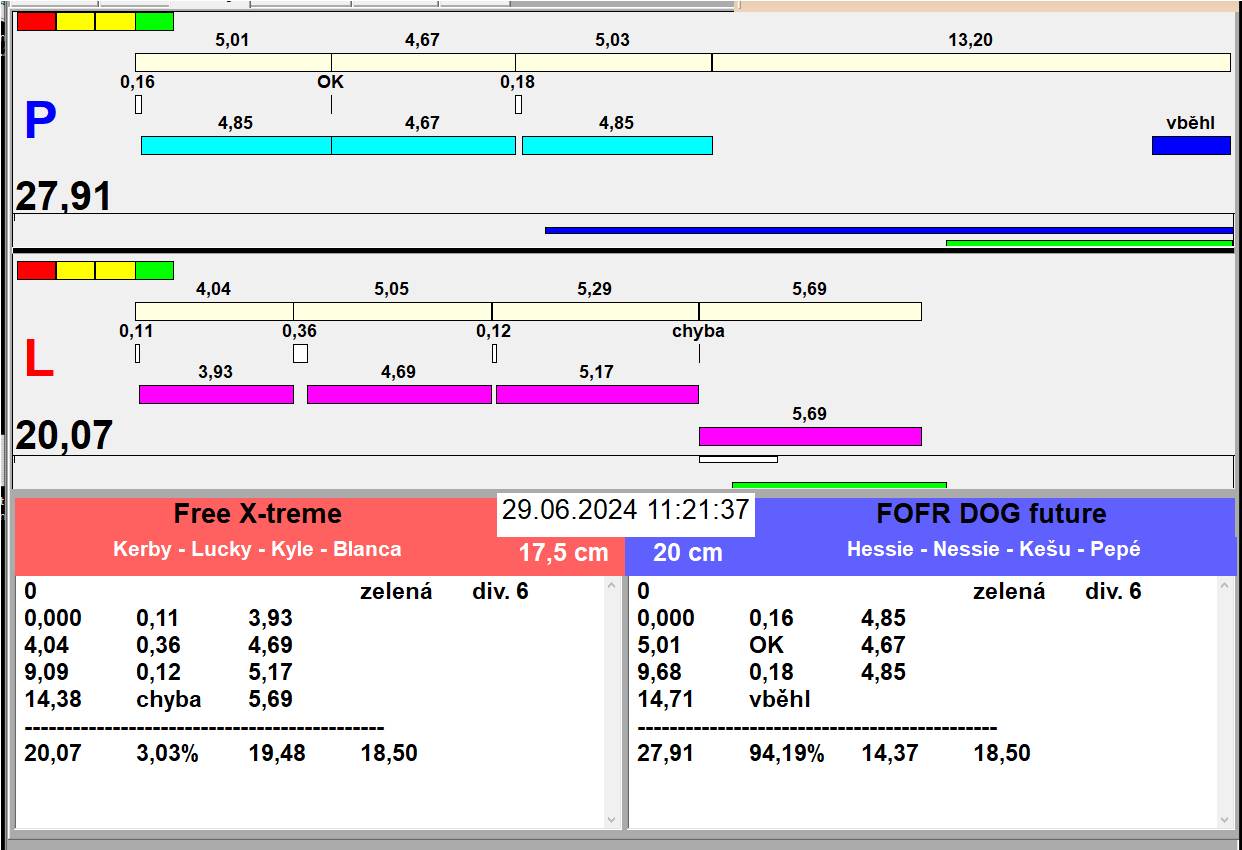Select the cream 5,69 segment in lane L

(x=810, y=311)
